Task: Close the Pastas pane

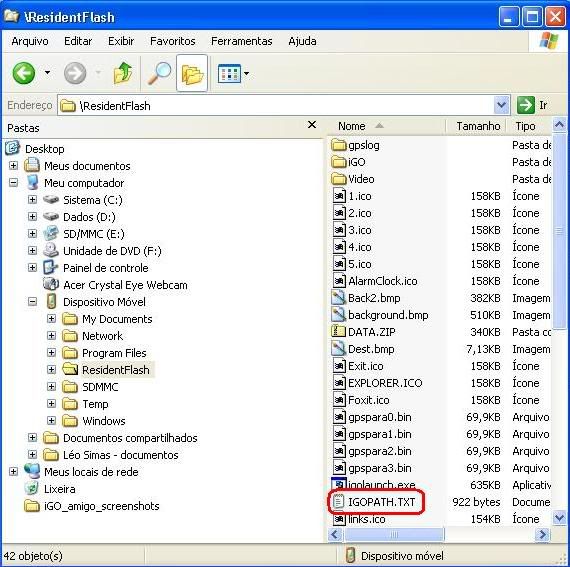Action: (x=312, y=125)
